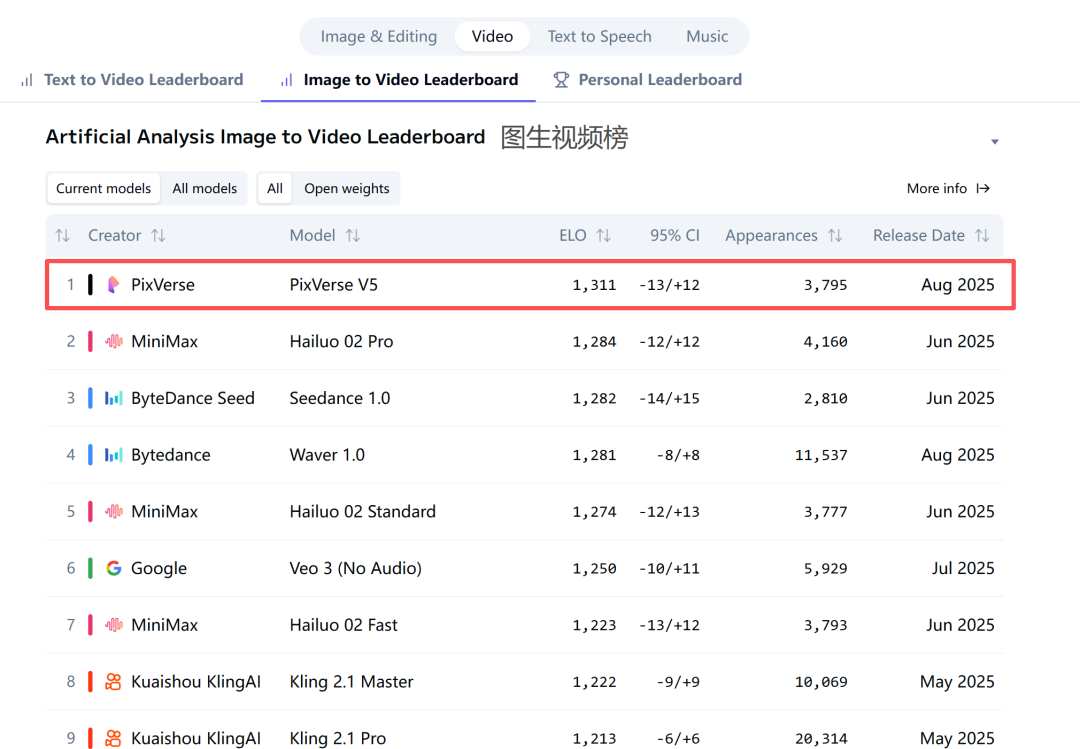Click the PixVerse logo icon
Screen dimensions: 1080x749
tap(113, 285)
